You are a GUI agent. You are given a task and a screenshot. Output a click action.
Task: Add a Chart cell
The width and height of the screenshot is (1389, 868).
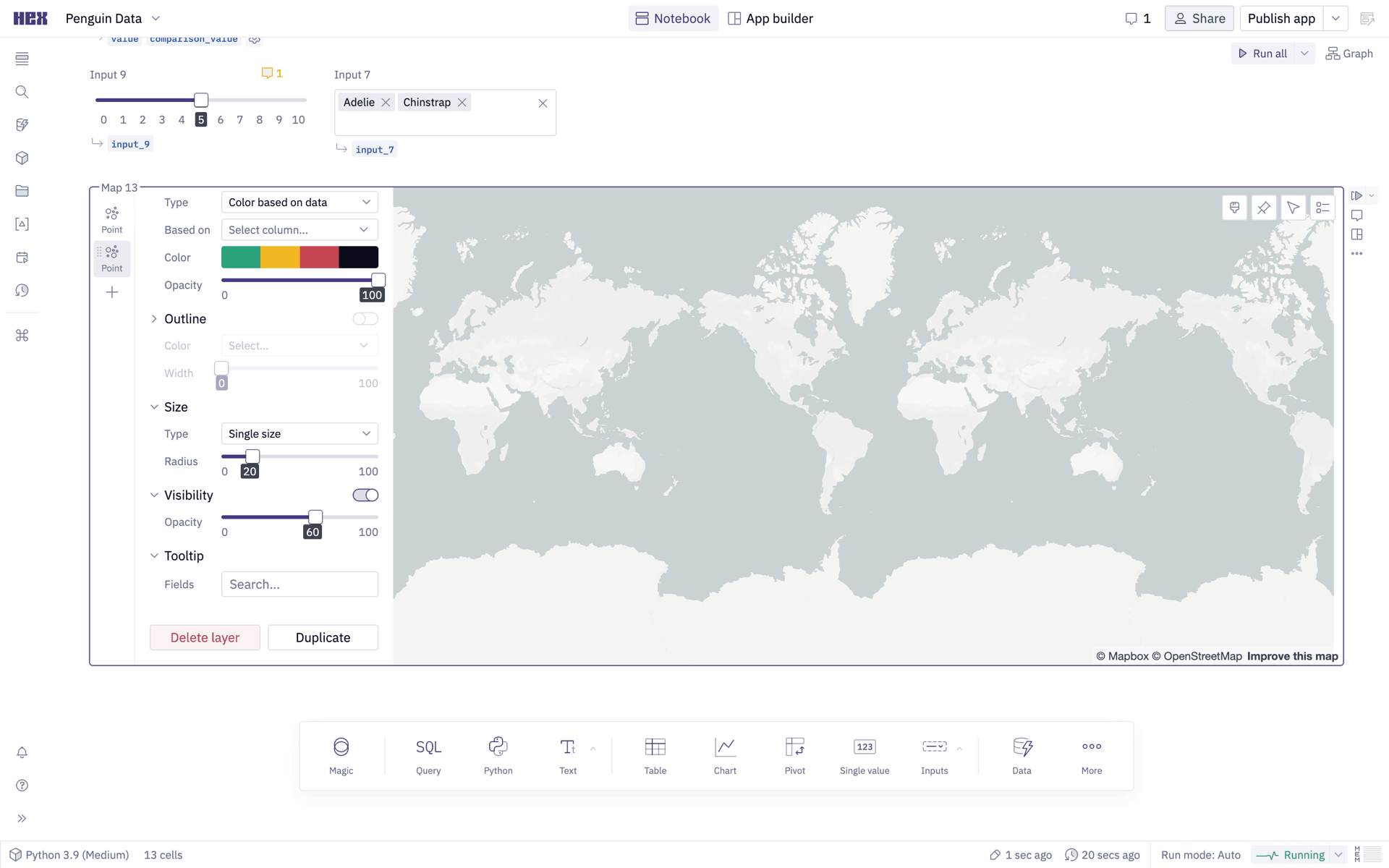725,756
